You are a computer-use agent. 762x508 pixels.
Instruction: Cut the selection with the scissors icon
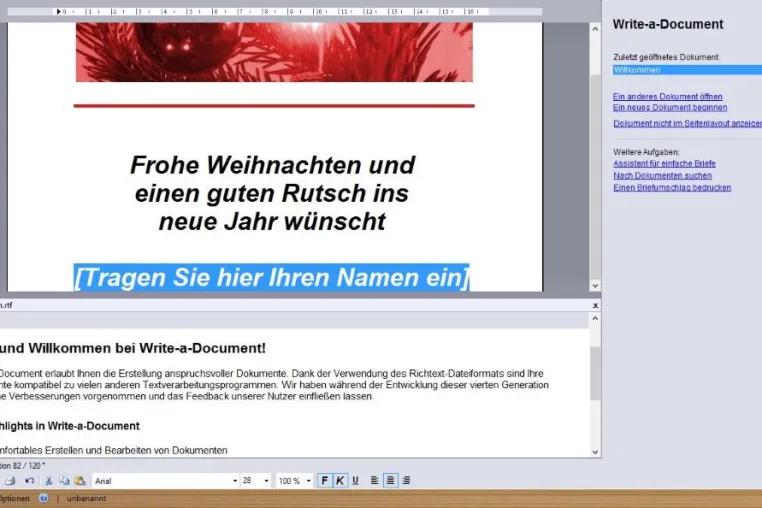click(49, 481)
